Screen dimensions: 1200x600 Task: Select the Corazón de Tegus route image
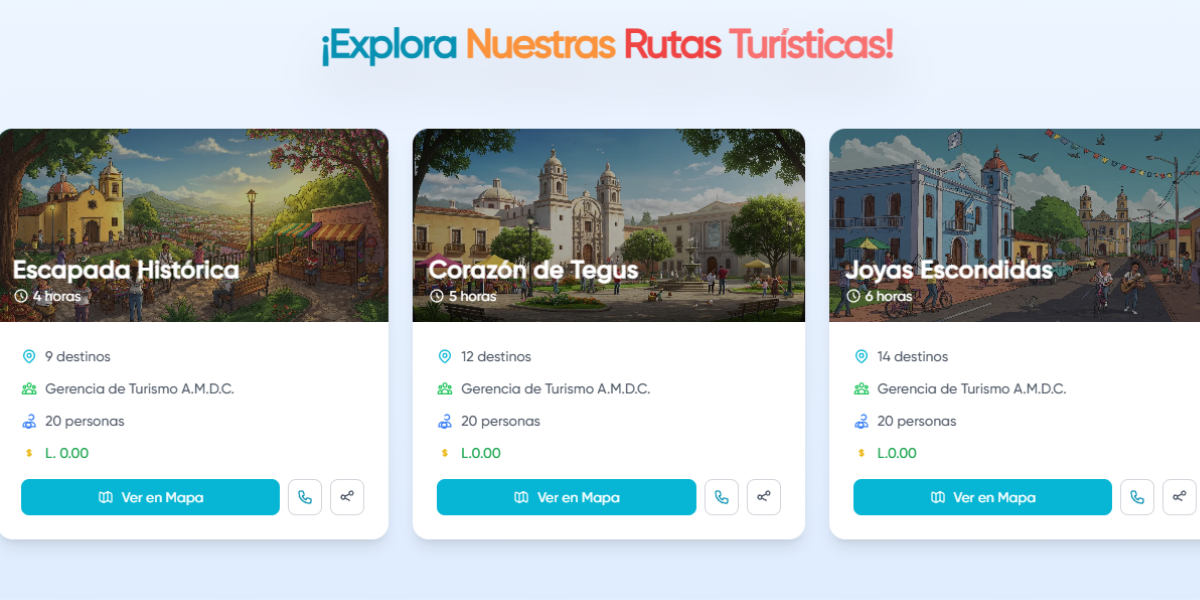pos(609,225)
